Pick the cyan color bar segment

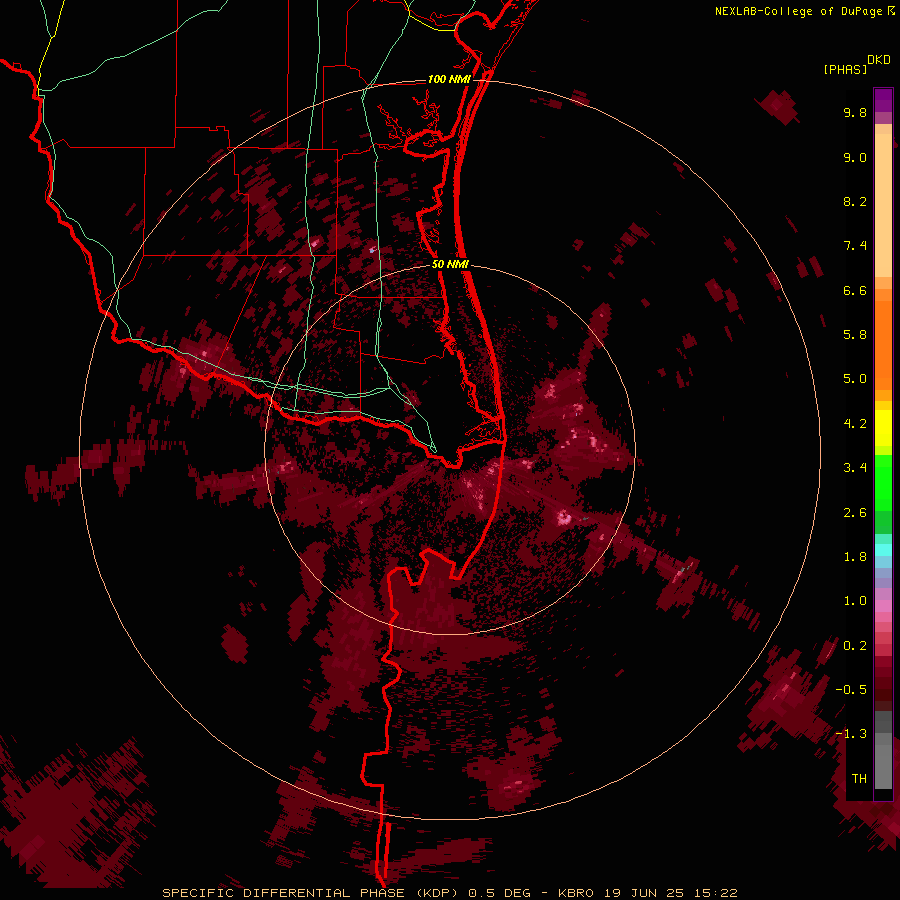tap(883, 550)
